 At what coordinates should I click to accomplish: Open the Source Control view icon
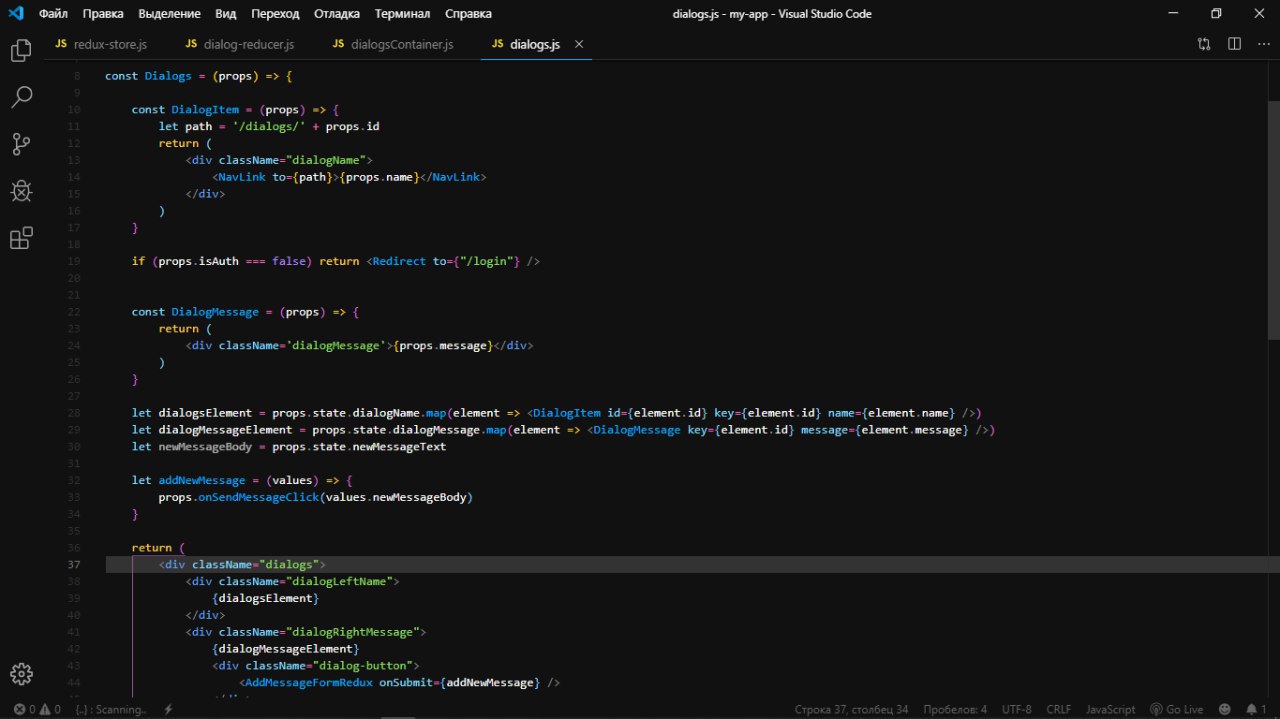tap(21, 144)
